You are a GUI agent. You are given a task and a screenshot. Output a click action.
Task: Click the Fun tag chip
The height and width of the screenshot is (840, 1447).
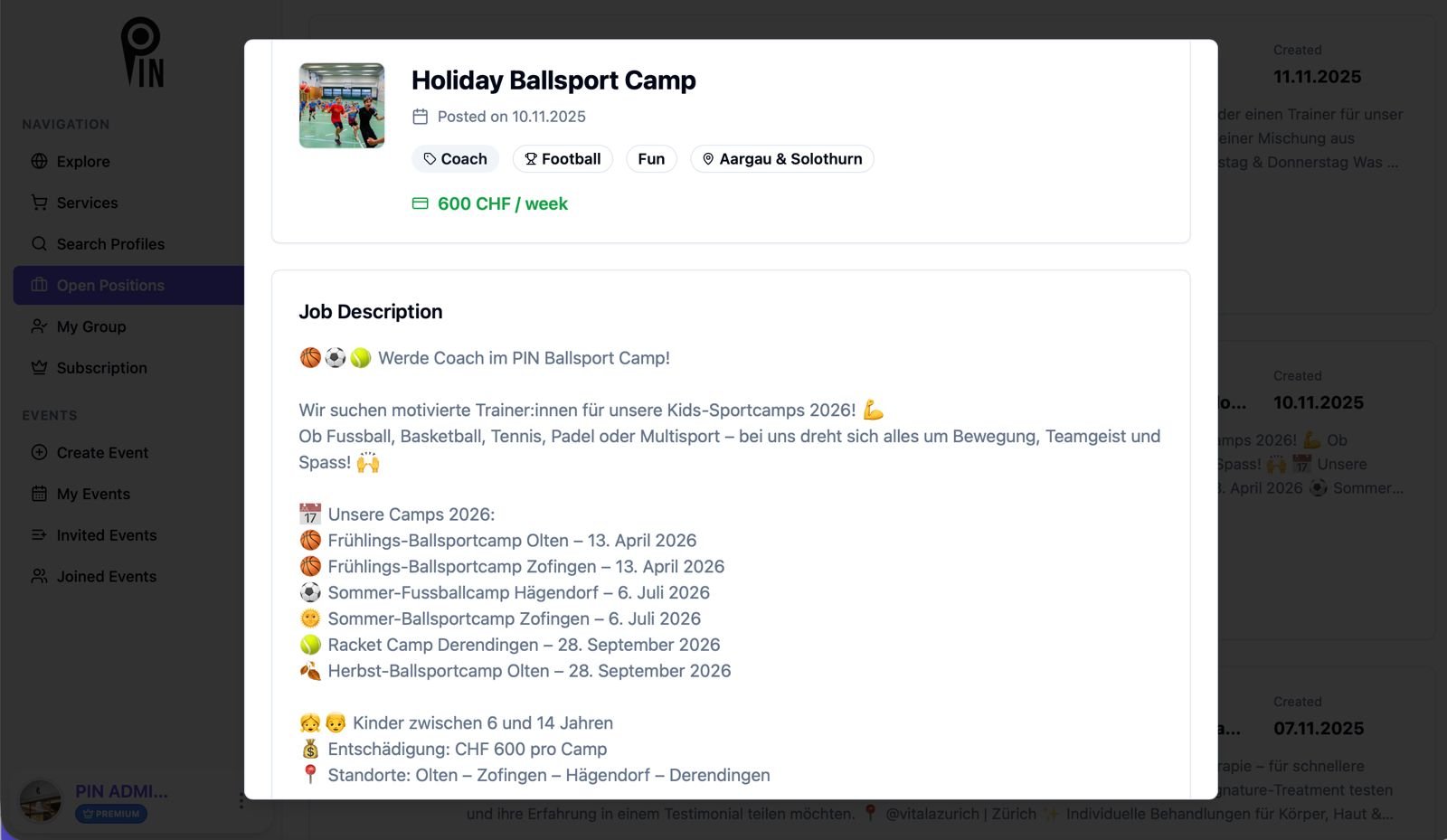click(x=651, y=159)
